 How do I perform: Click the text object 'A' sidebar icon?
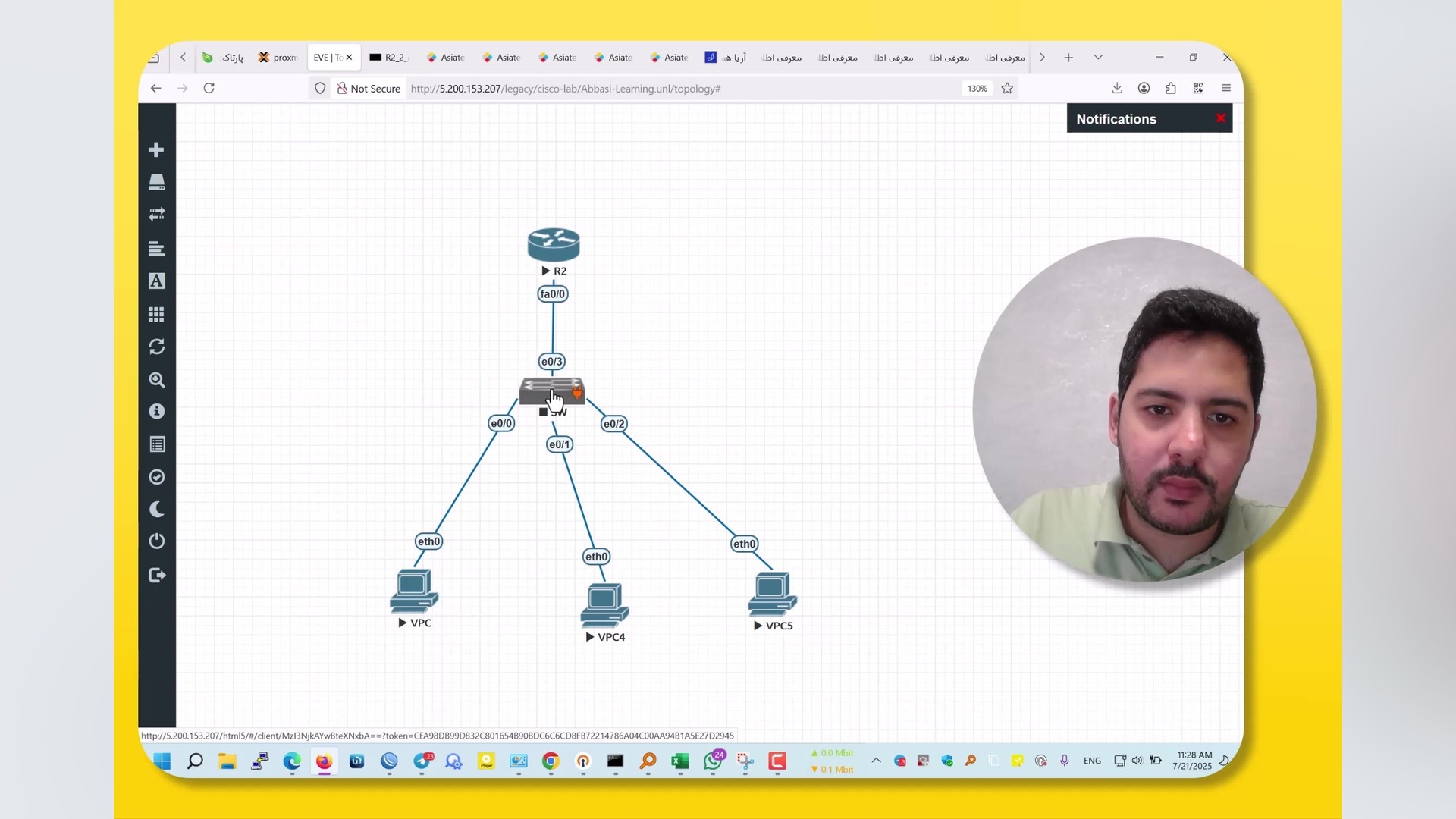[x=156, y=281]
